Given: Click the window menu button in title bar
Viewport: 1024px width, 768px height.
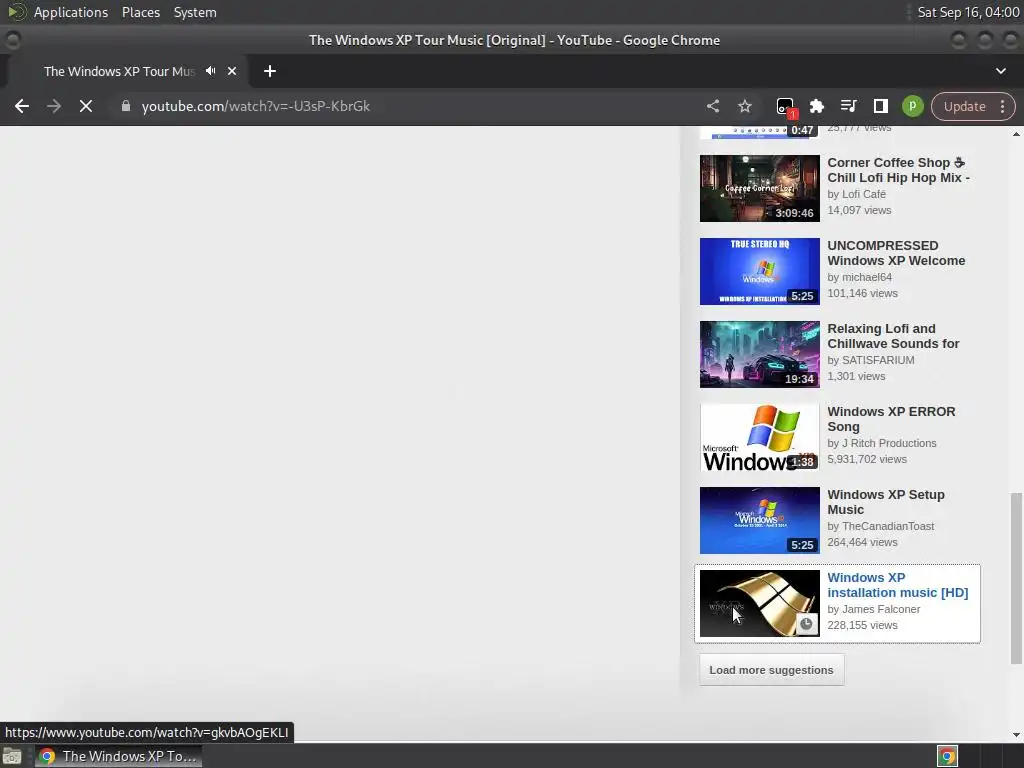Looking at the screenshot, I should (12, 40).
